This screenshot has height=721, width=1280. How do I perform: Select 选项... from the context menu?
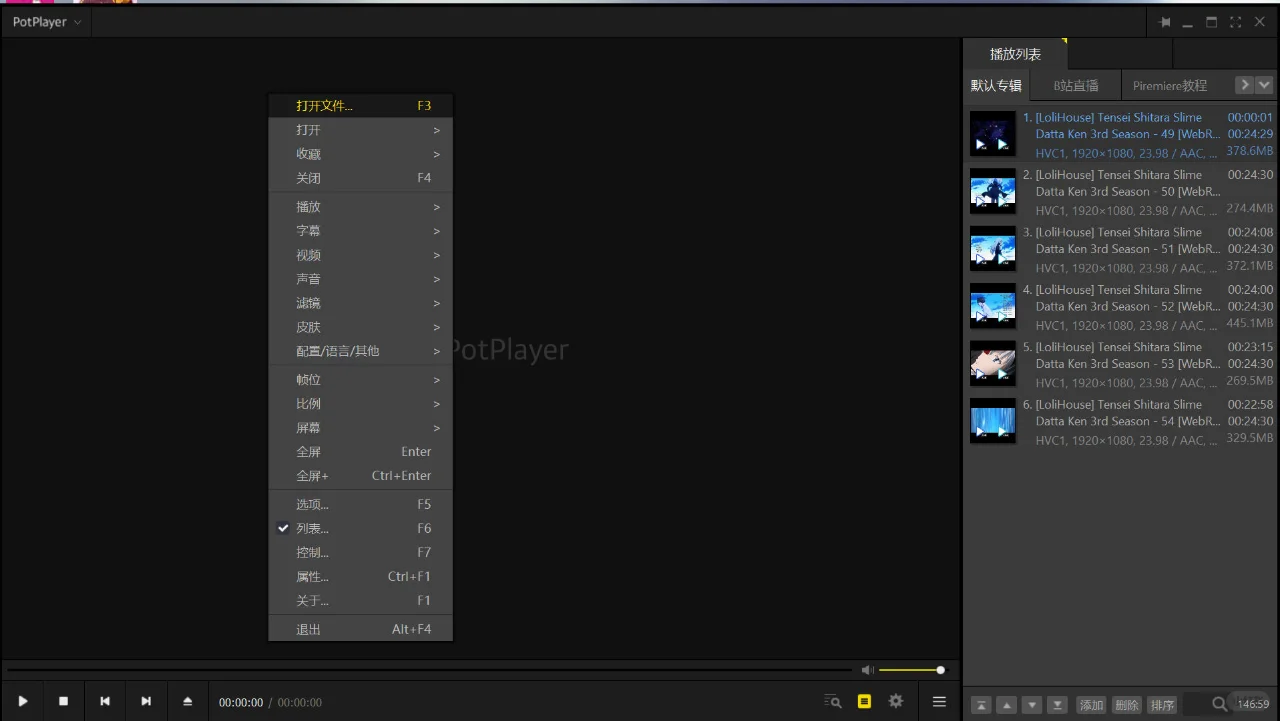(311, 504)
